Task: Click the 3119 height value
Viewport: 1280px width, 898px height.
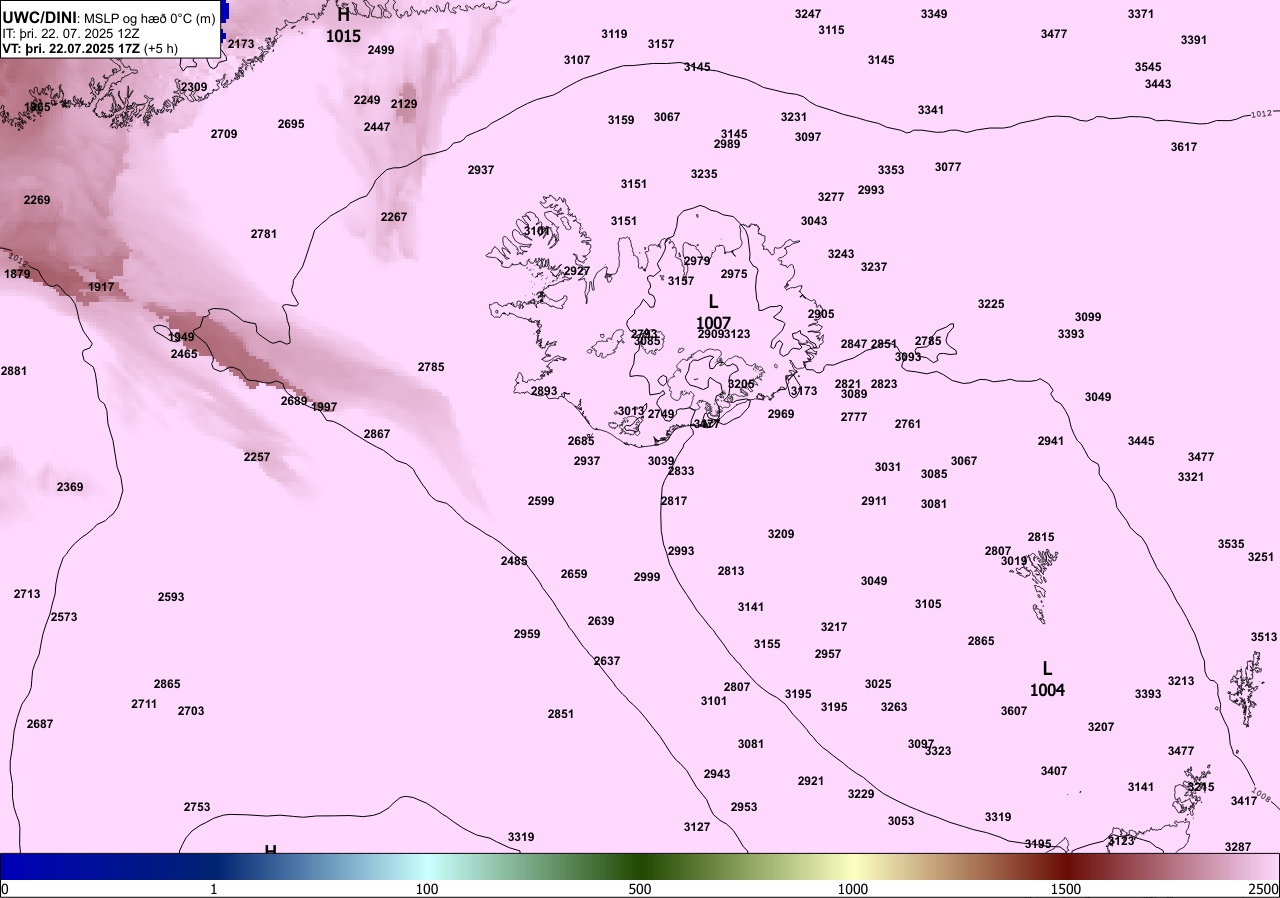Action: pyautogui.click(x=614, y=34)
